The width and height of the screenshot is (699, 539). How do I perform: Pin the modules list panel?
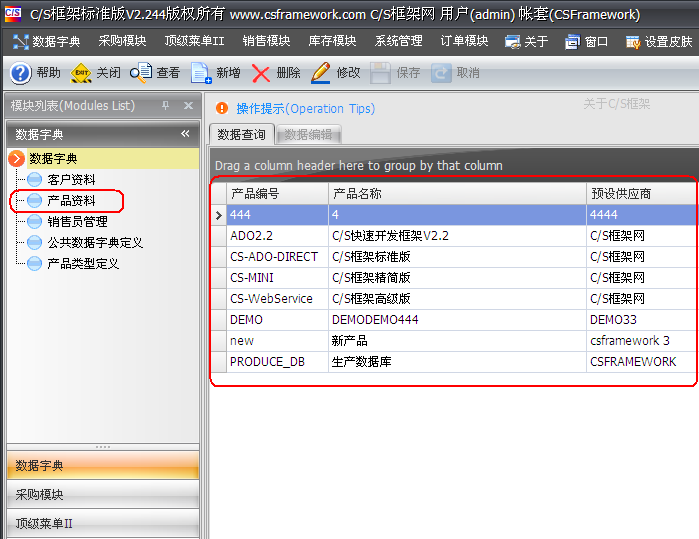pos(165,106)
